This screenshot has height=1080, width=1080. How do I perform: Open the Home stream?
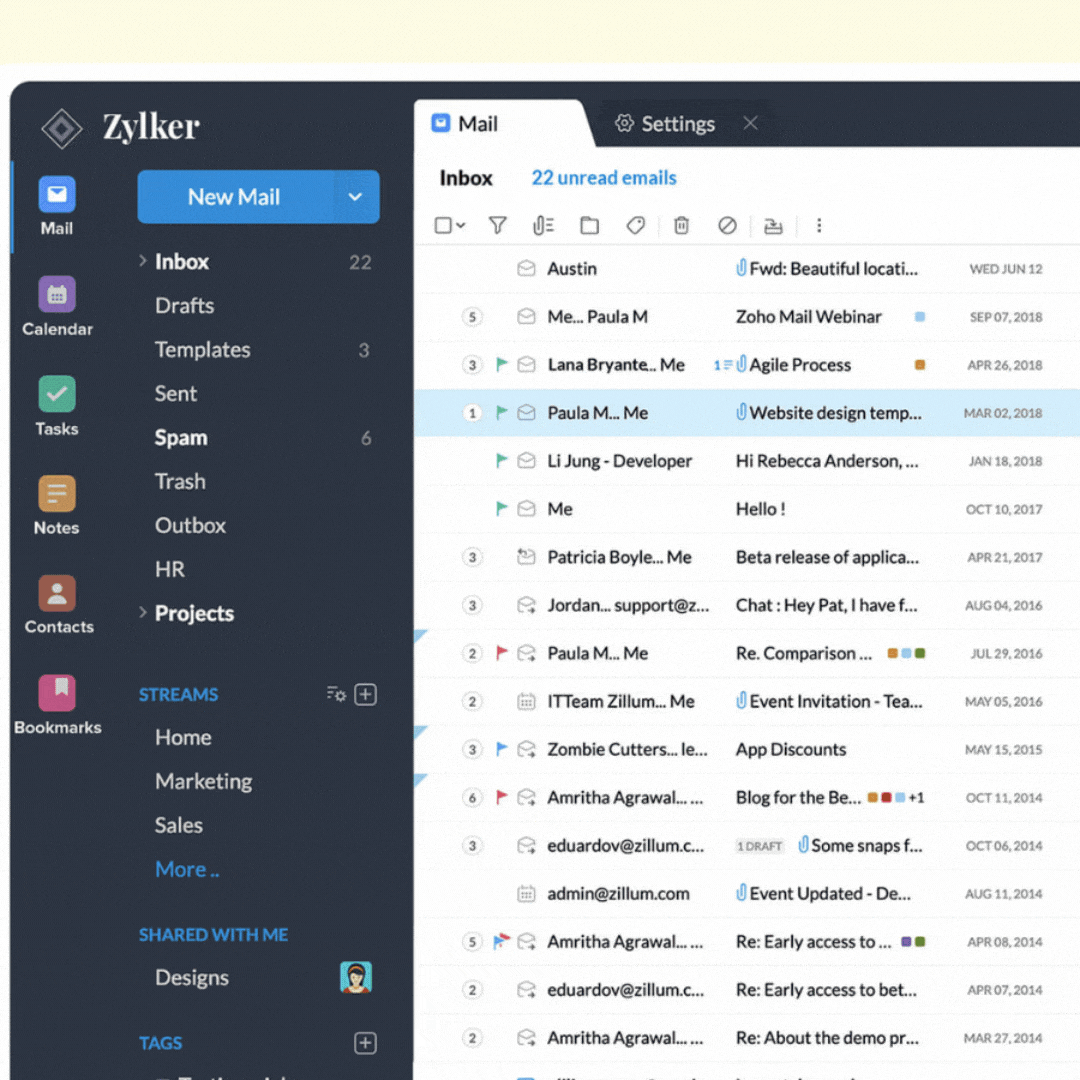[183, 738]
